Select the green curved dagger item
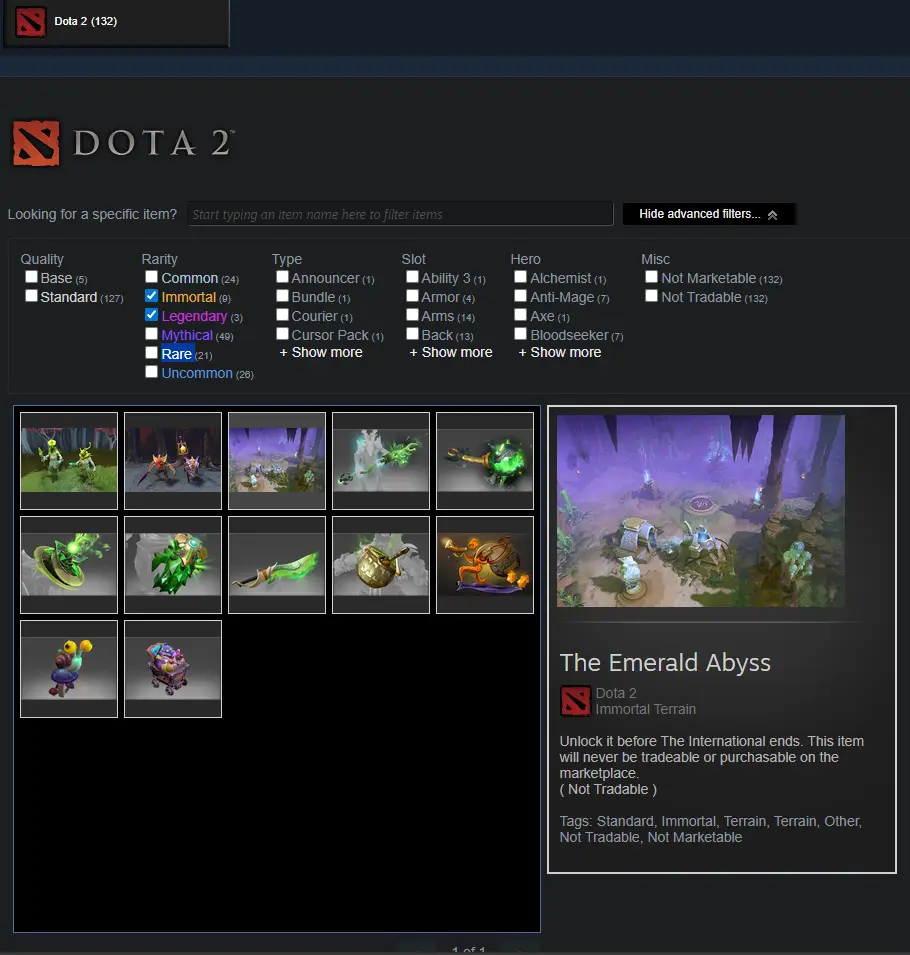This screenshot has width=910, height=955. click(x=277, y=565)
